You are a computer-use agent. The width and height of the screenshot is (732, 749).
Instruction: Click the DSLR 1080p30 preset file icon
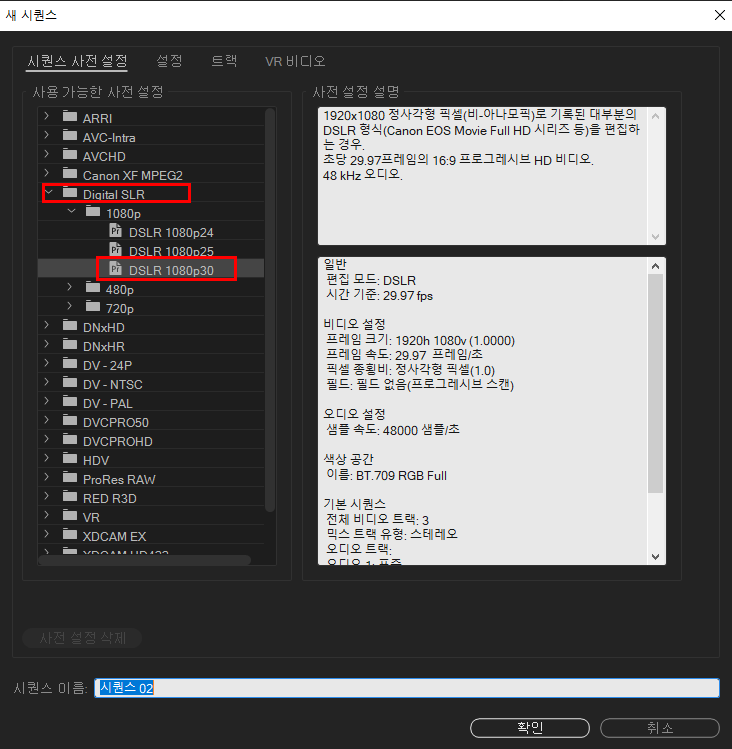pos(116,268)
